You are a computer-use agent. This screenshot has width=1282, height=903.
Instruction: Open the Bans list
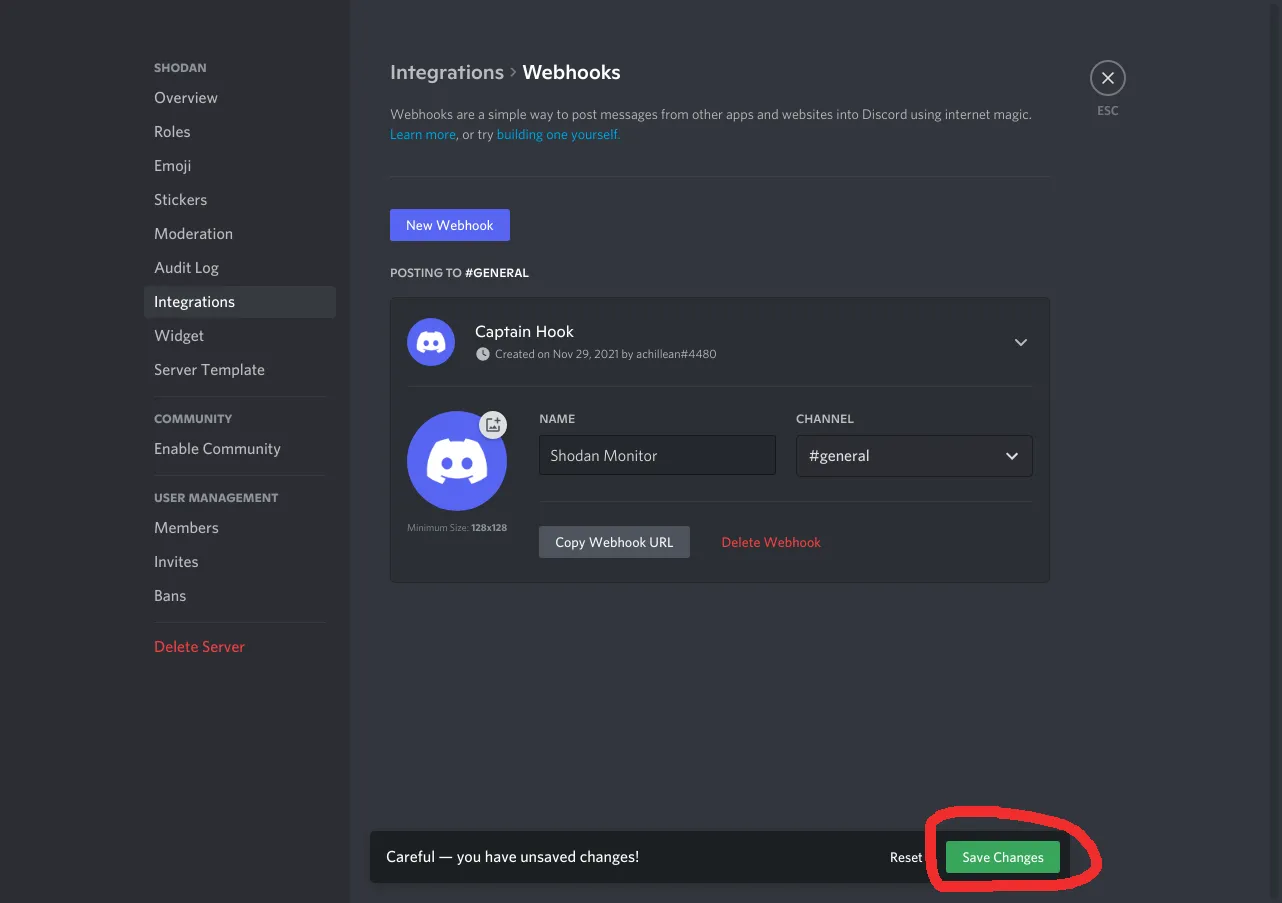pos(170,595)
